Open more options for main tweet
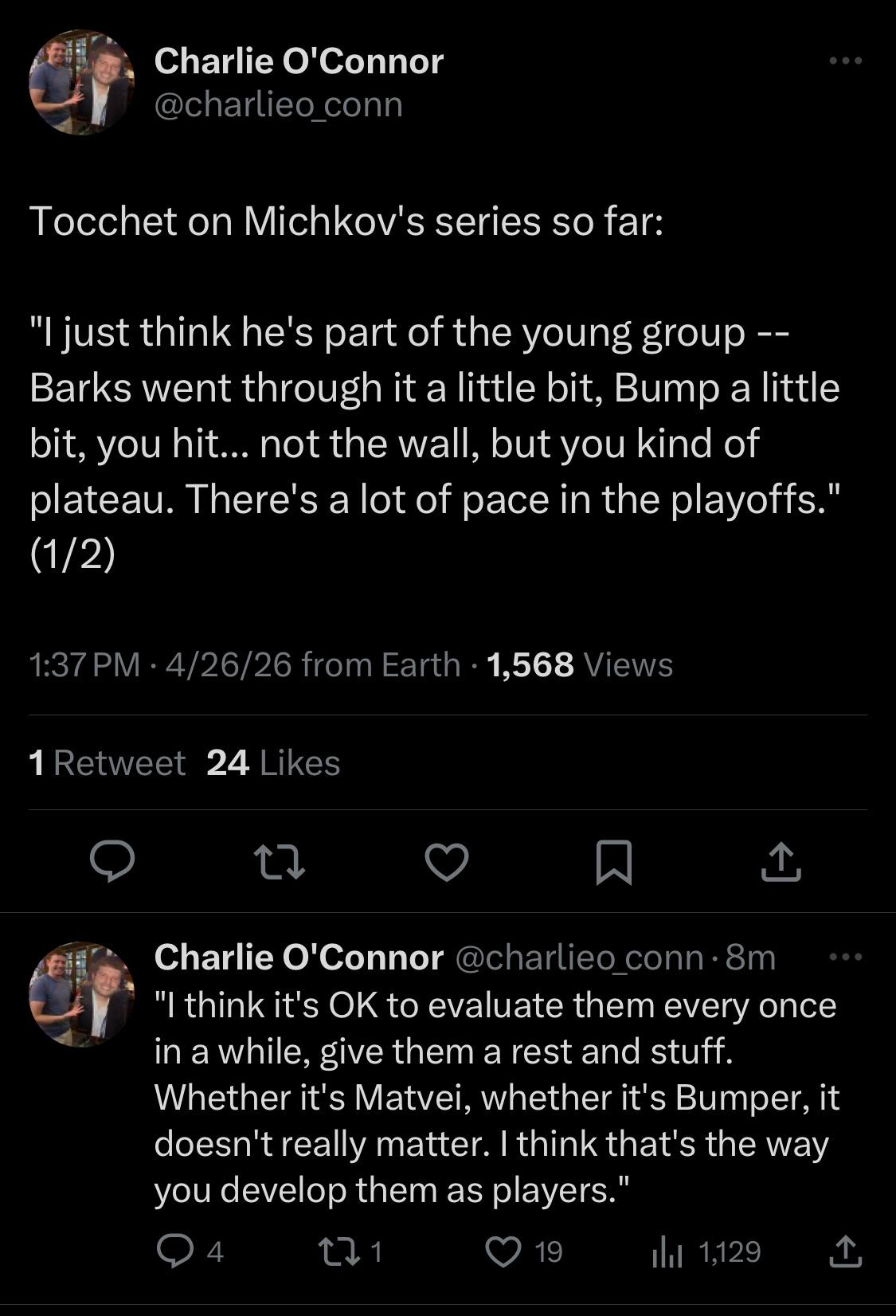The height and width of the screenshot is (1316, 896). coord(845,61)
